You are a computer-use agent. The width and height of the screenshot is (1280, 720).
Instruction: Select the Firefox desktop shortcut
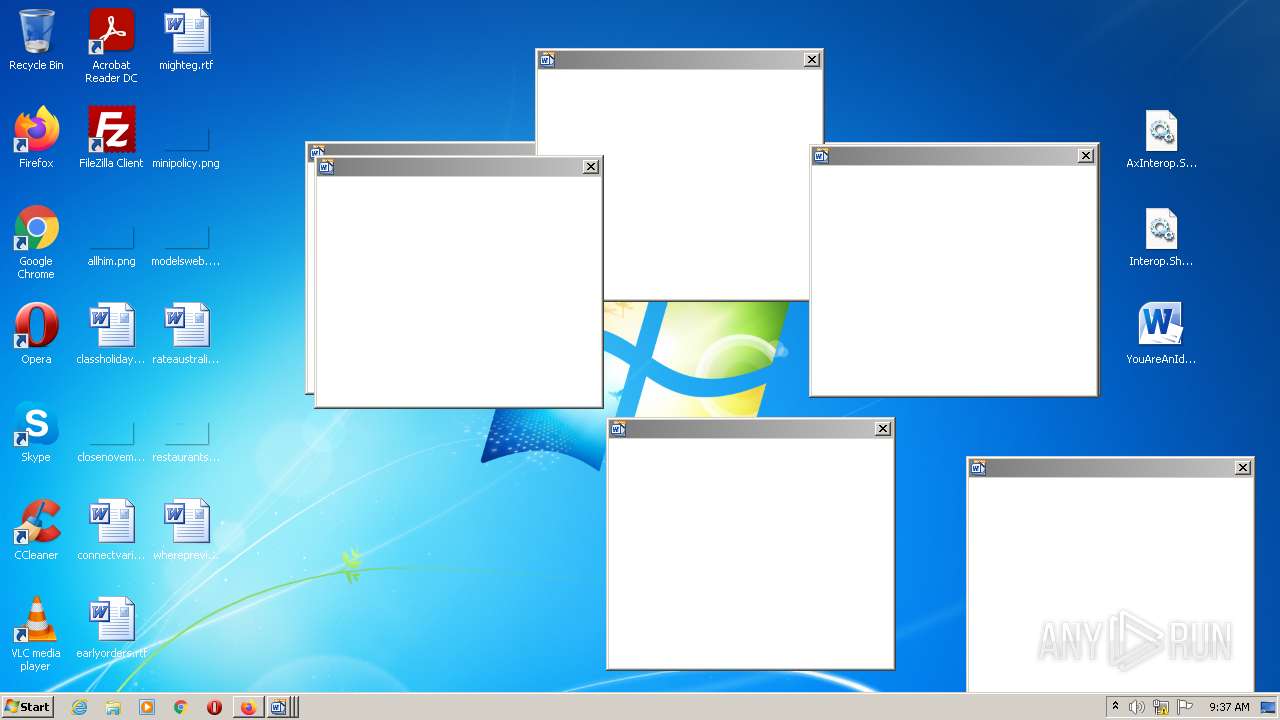[x=36, y=138]
